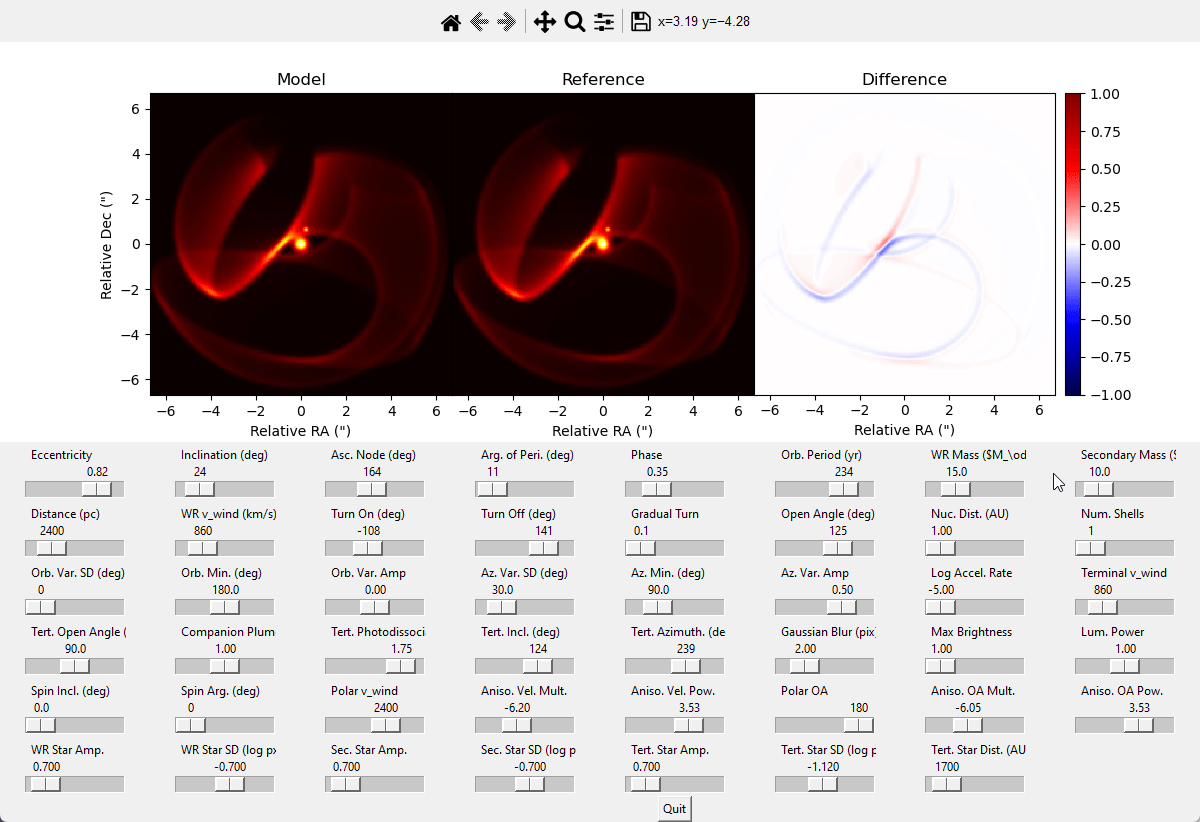Viewport: 1200px width, 822px height.
Task: Adjust the Aniso. Vel. Pow. slider
Action: point(674,725)
